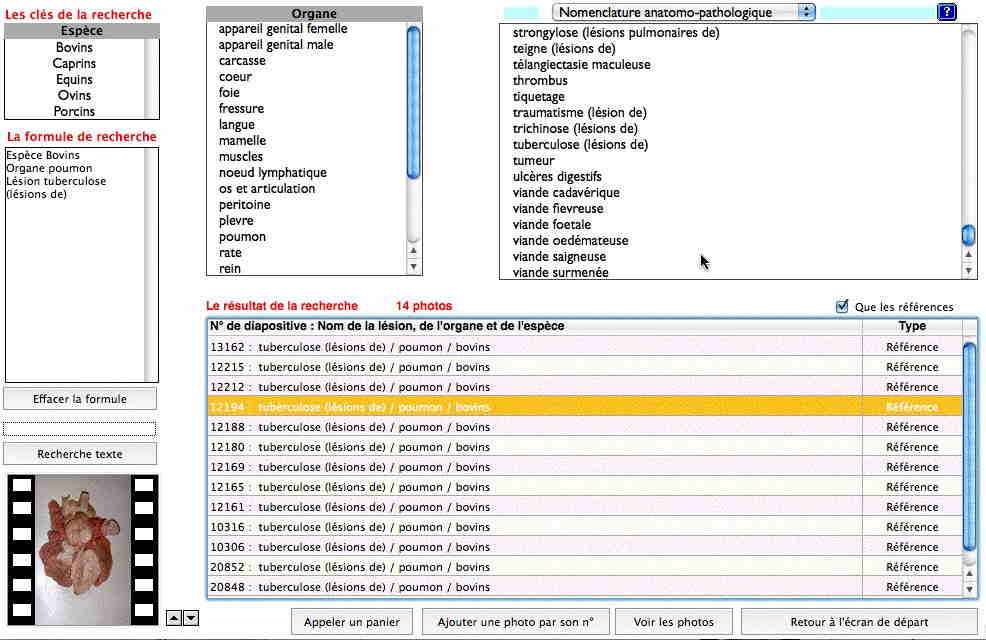Click the "Effacer la formule" button
Screen dimensions: 986x640
79,398
